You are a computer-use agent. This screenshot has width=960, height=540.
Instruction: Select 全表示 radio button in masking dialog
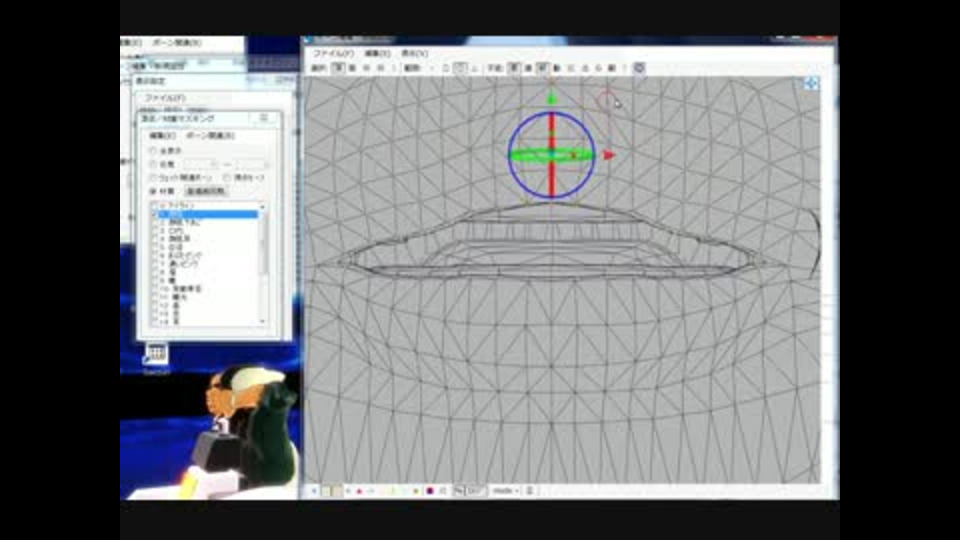pos(153,151)
